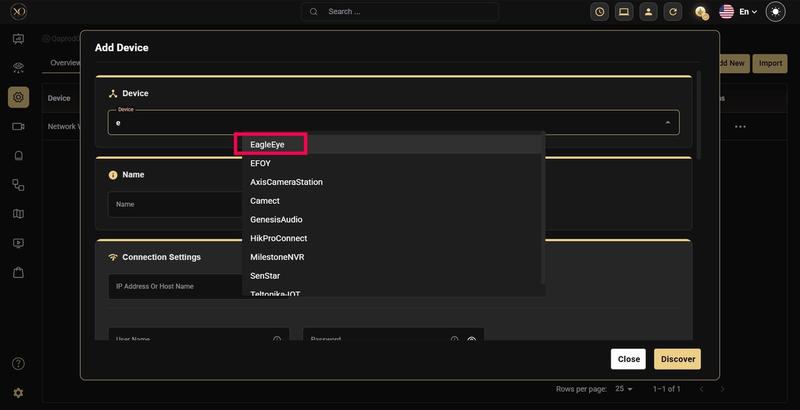Open the video playback icon in sidebar

click(x=18, y=243)
